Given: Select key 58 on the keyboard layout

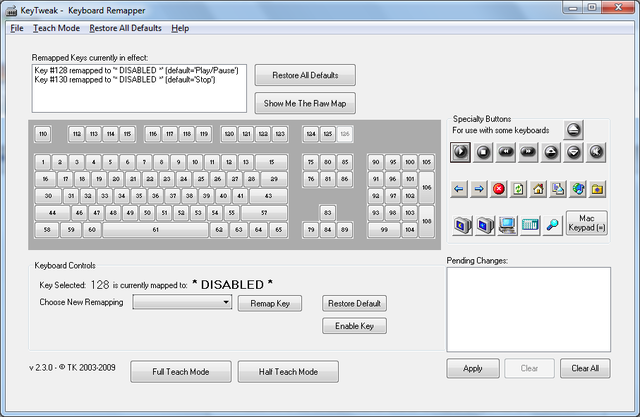Looking at the screenshot, I should [x=47, y=230].
